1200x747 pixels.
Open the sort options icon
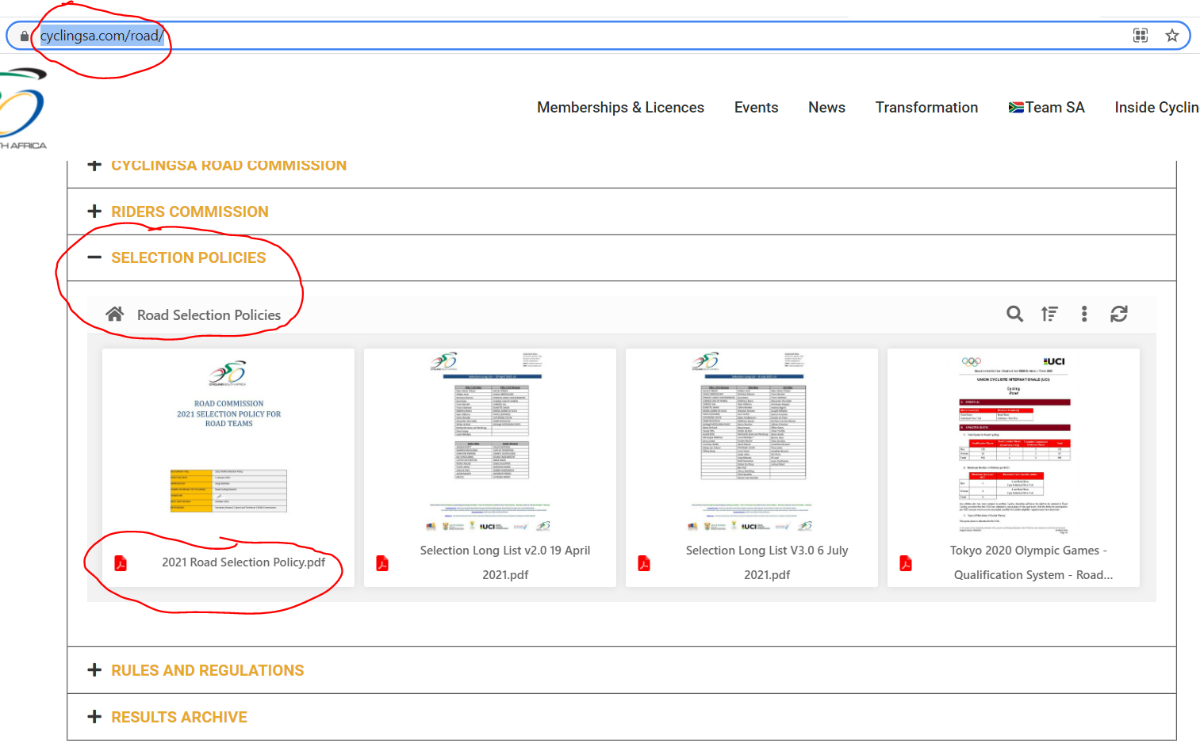[x=1049, y=314]
